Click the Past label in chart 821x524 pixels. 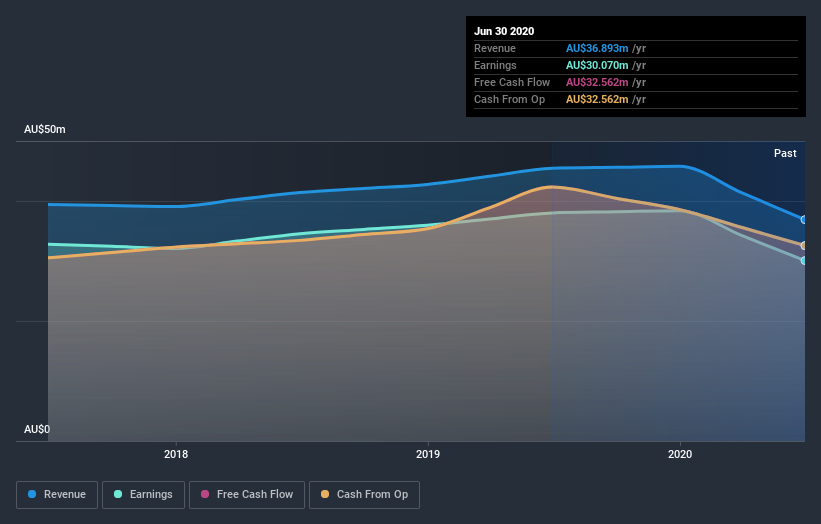(785, 153)
